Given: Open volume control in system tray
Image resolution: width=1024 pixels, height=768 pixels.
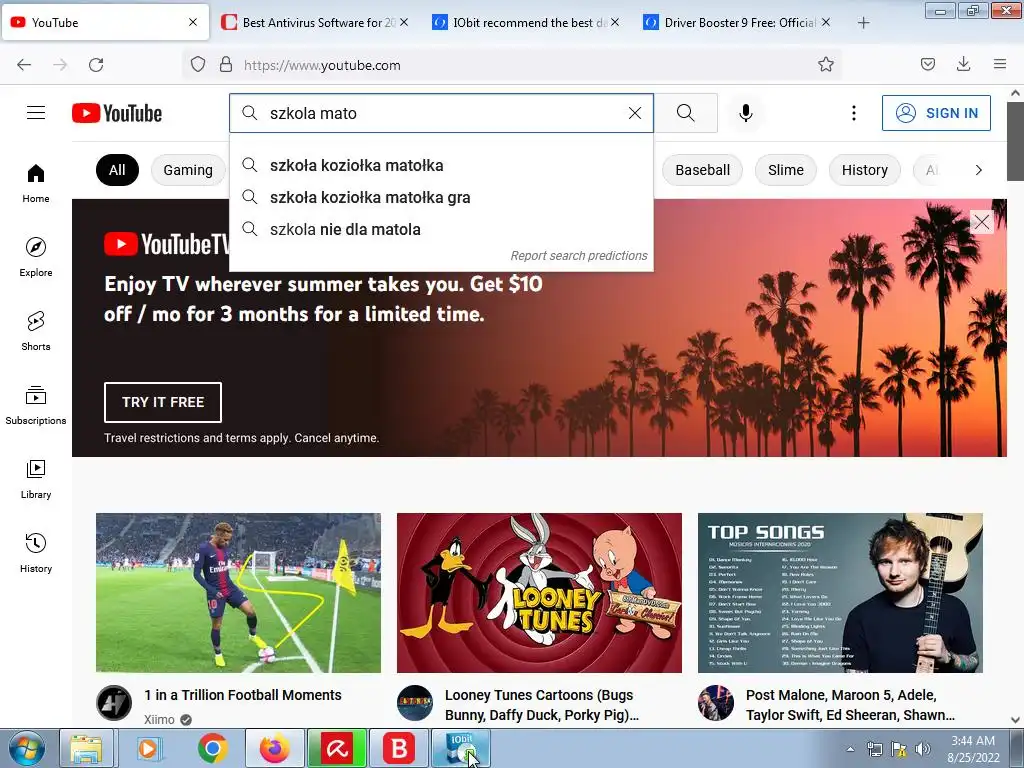Looking at the screenshot, I should point(923,749).
